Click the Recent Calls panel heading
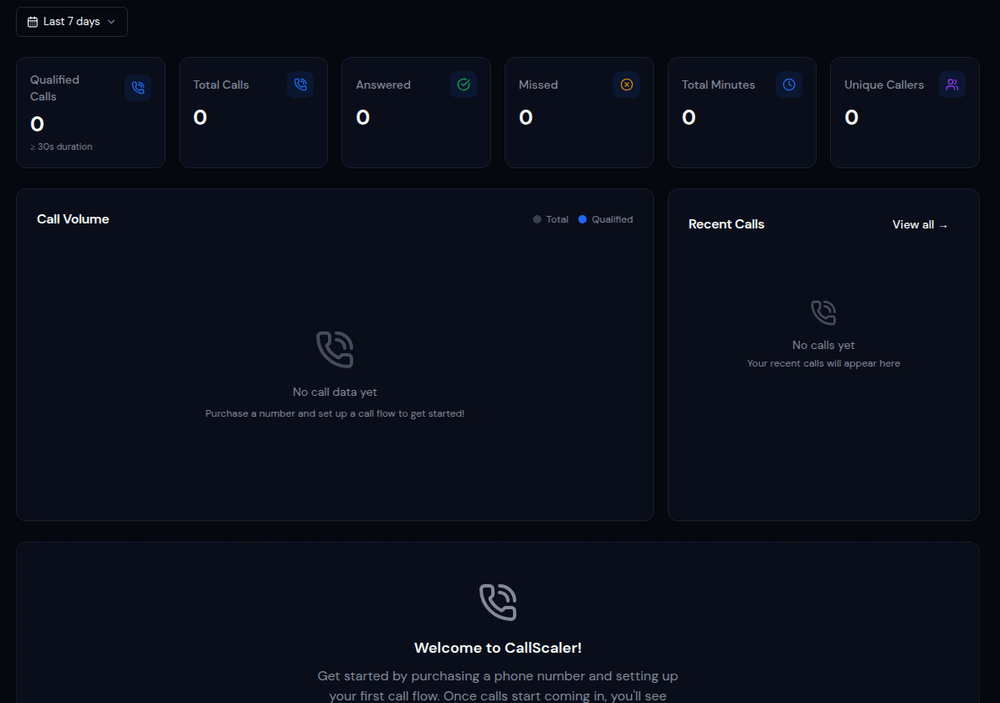Viewport: 1000px width, 703px height. [x=726, y=224]
